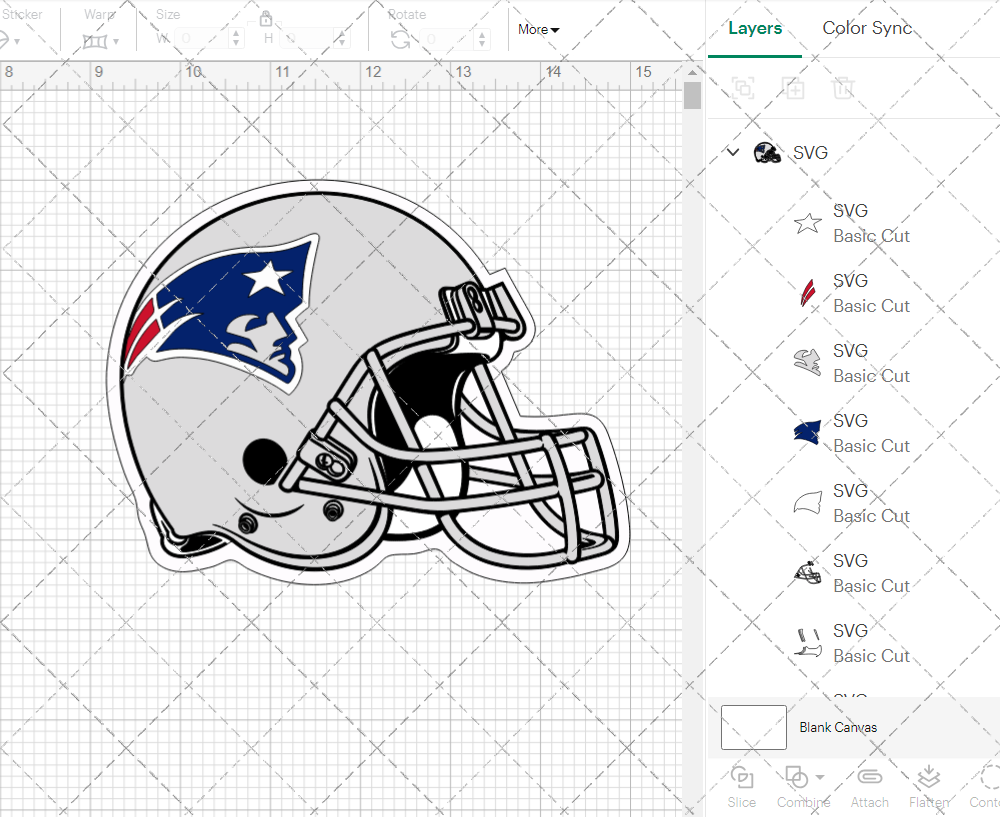
Task: Select the white flag outline SVG layer
Action: tap(853, 503)
